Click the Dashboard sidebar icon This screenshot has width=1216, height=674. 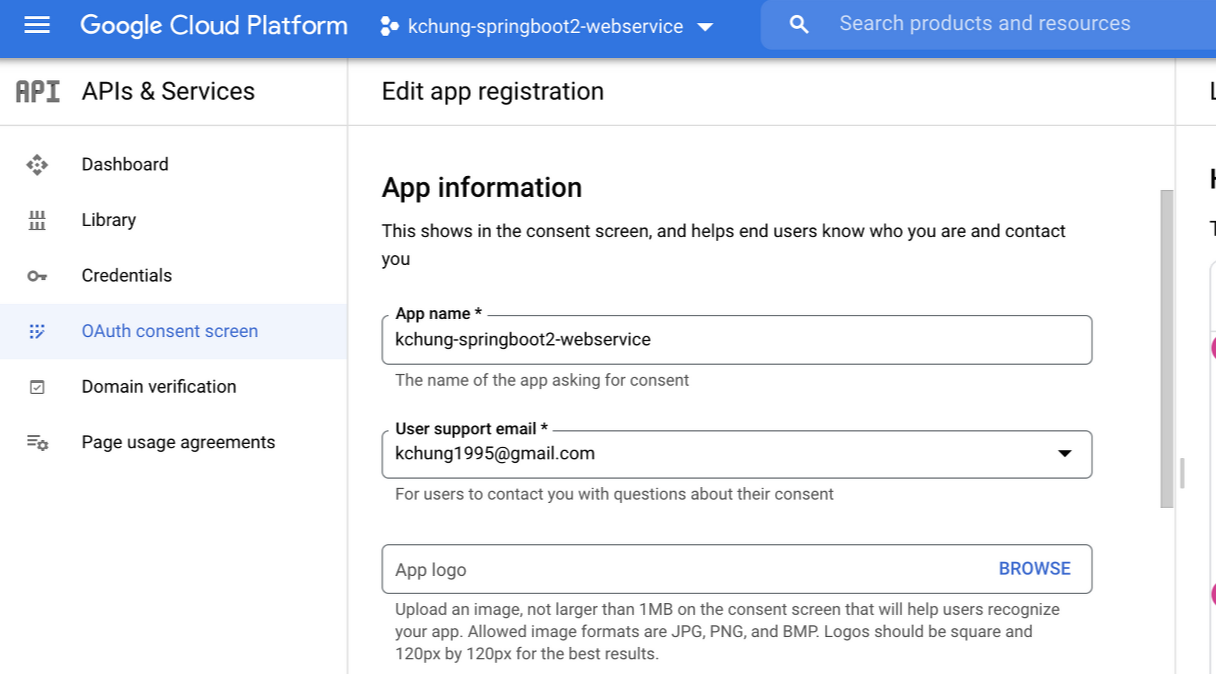[37, 165]
